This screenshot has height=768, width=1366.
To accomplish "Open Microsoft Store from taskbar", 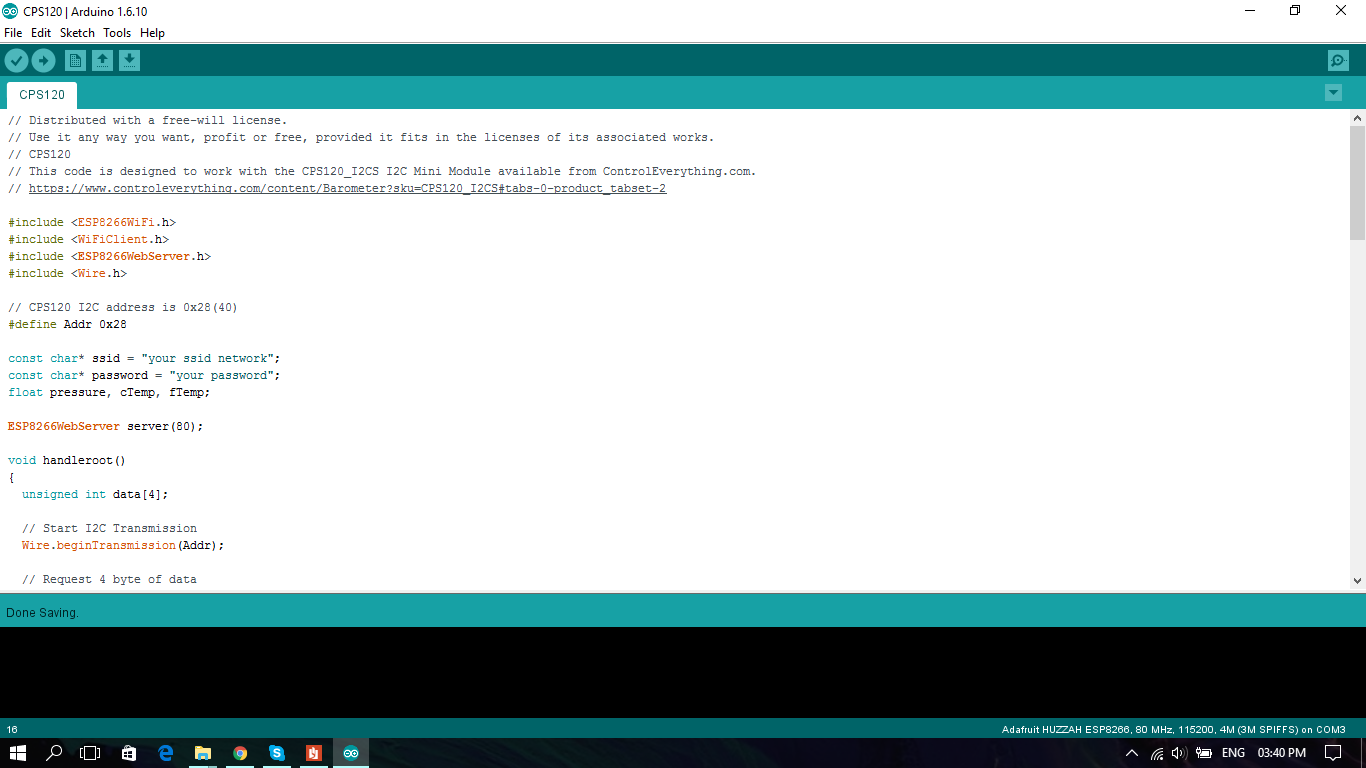I will pyautogui.click(x=129, y=753).
